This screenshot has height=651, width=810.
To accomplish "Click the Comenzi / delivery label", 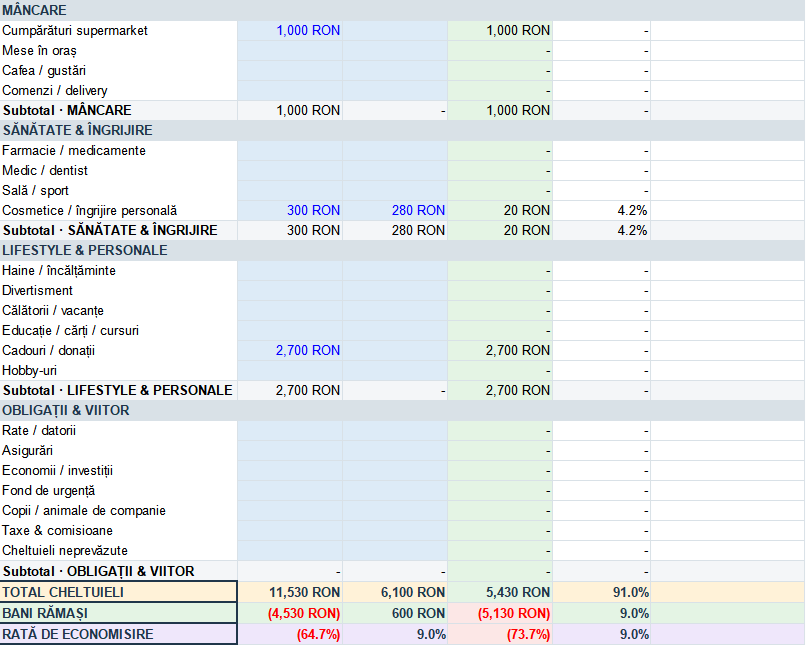I will [x=55, y=90].
